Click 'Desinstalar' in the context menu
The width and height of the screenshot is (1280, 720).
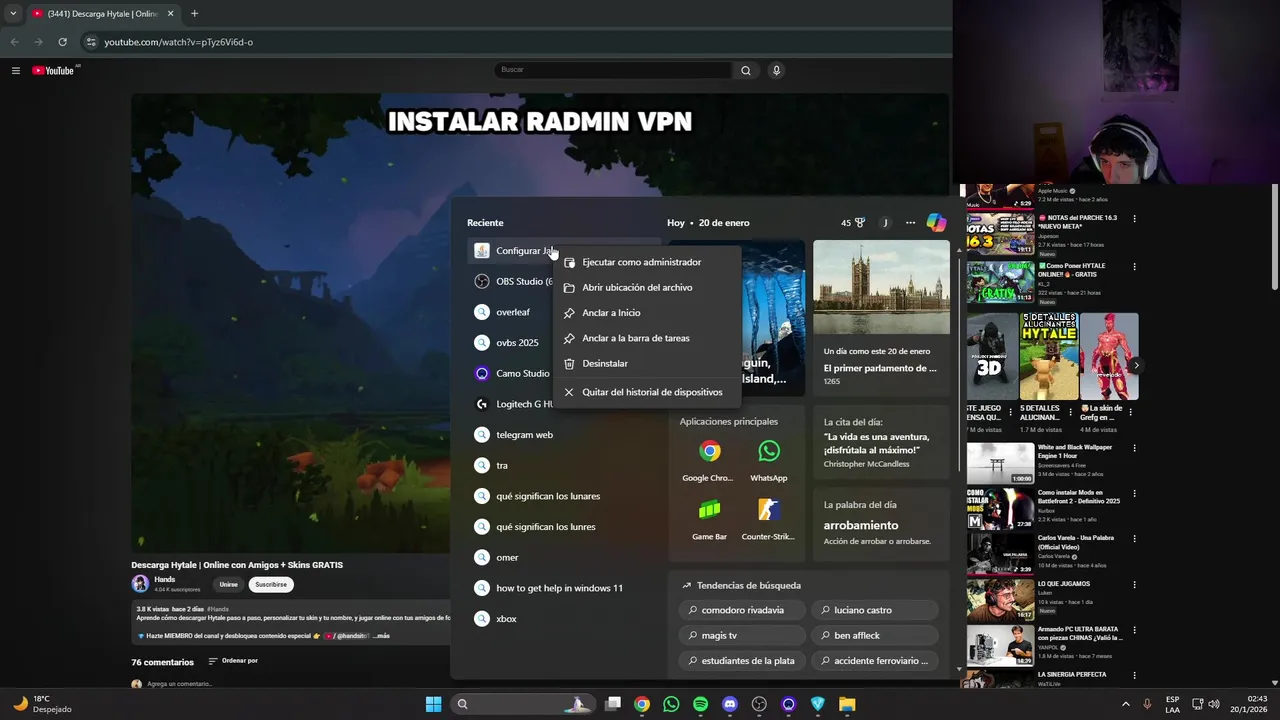click(646, 364)
